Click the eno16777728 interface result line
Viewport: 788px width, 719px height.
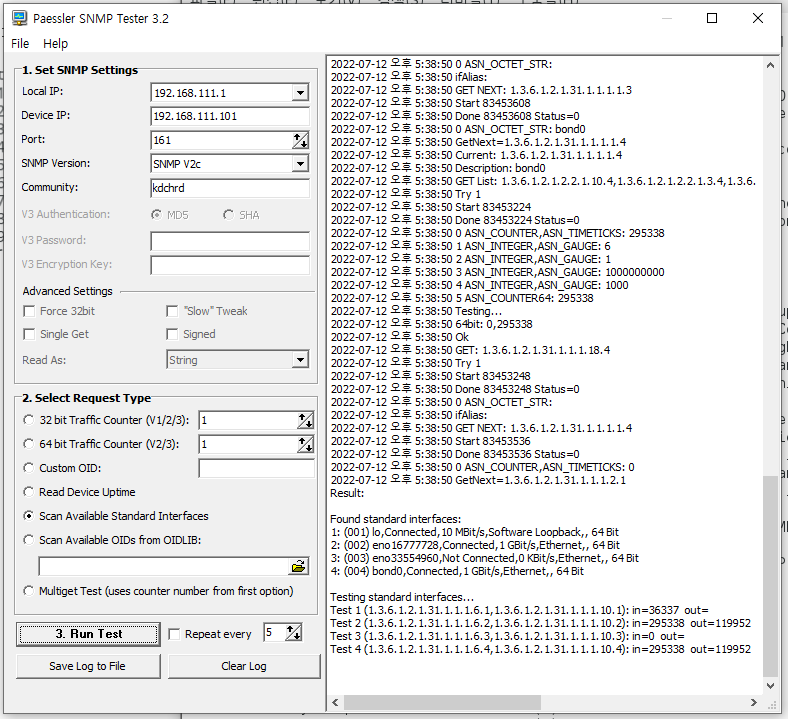pyautogui.click(x=475, y=545)
